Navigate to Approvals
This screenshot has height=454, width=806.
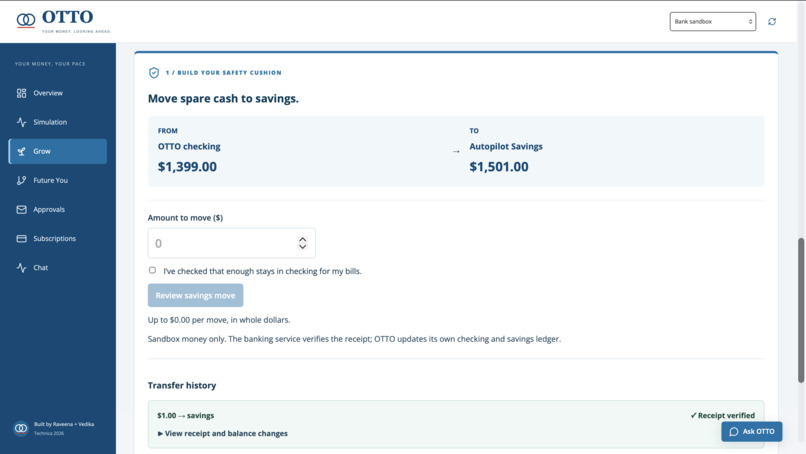click(58, 209)
